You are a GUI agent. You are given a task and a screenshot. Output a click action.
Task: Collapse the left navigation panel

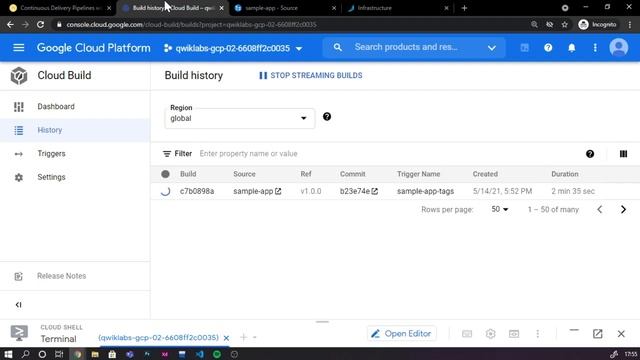tap(18, 304)
